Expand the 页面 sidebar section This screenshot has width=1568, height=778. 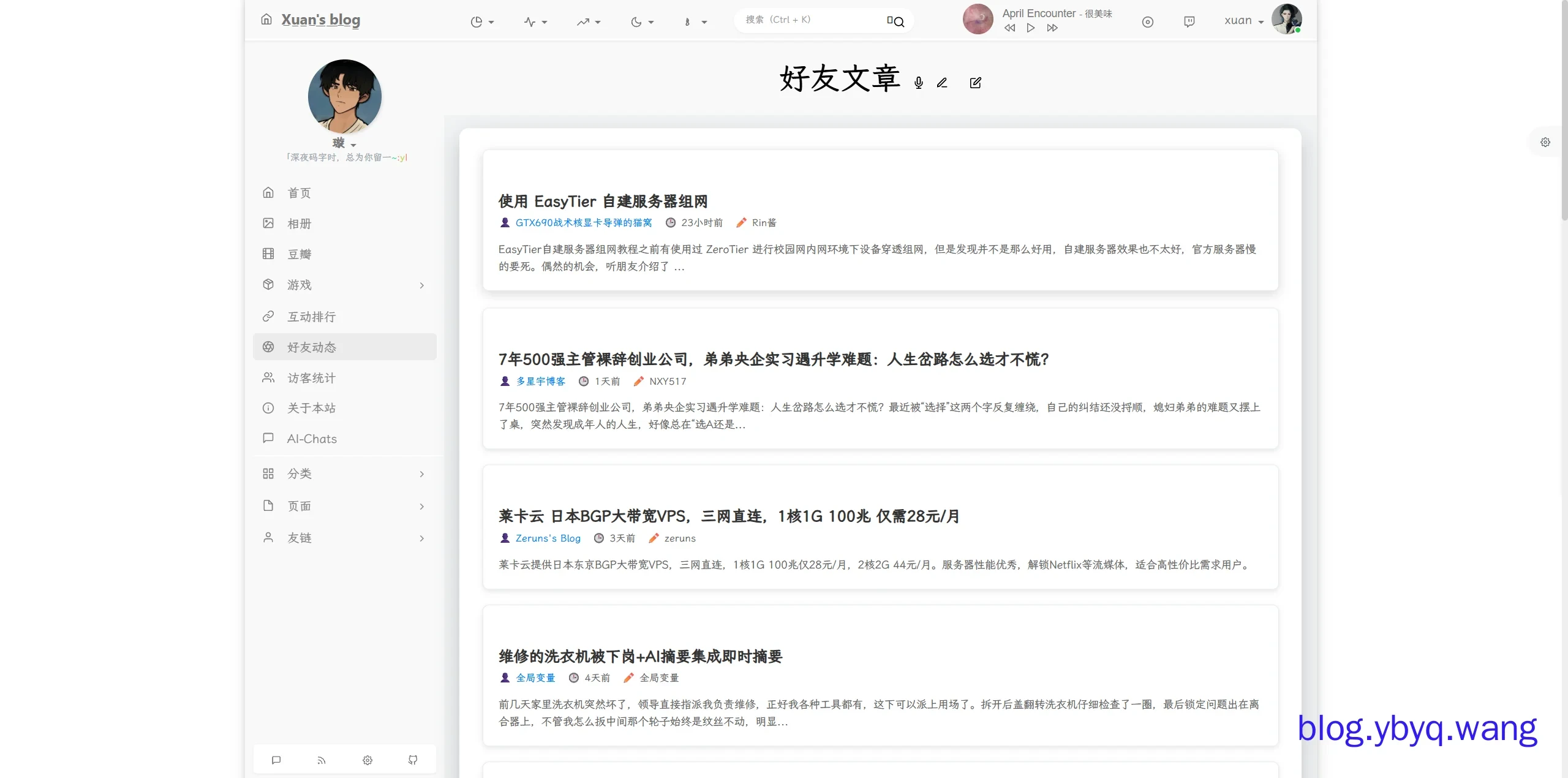(345, 506)
